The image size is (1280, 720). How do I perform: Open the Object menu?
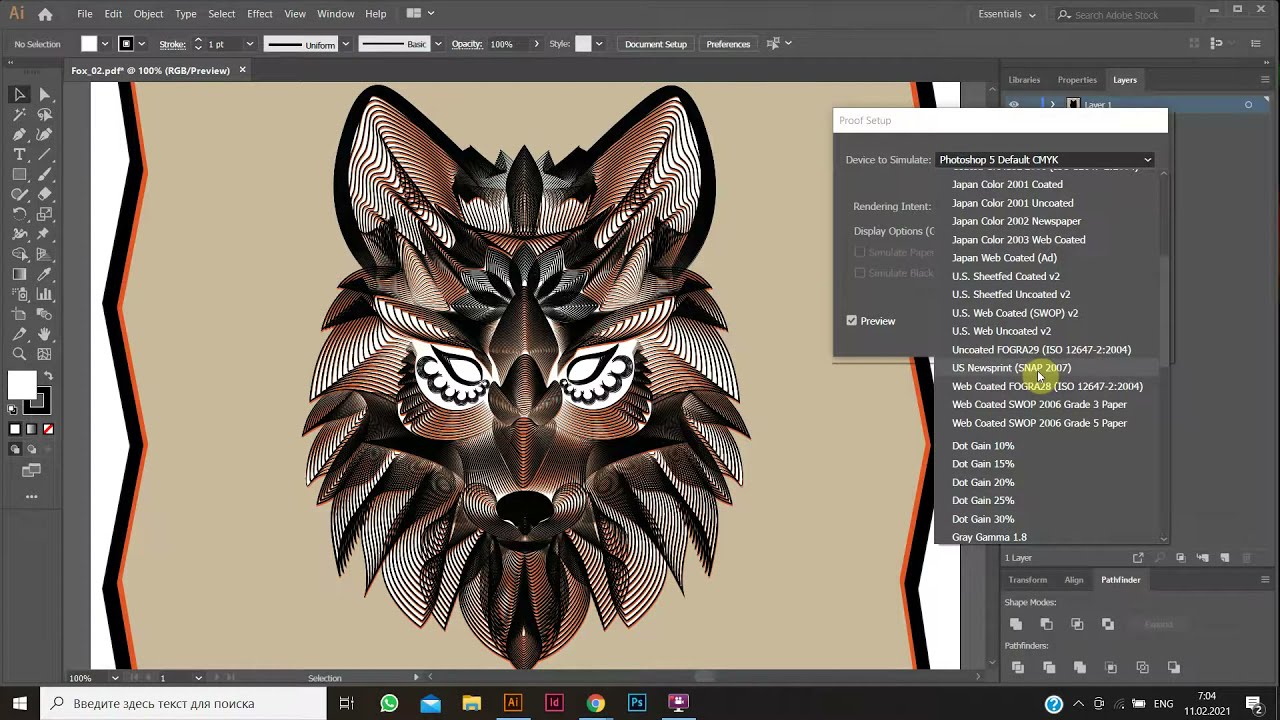point(148,14)
